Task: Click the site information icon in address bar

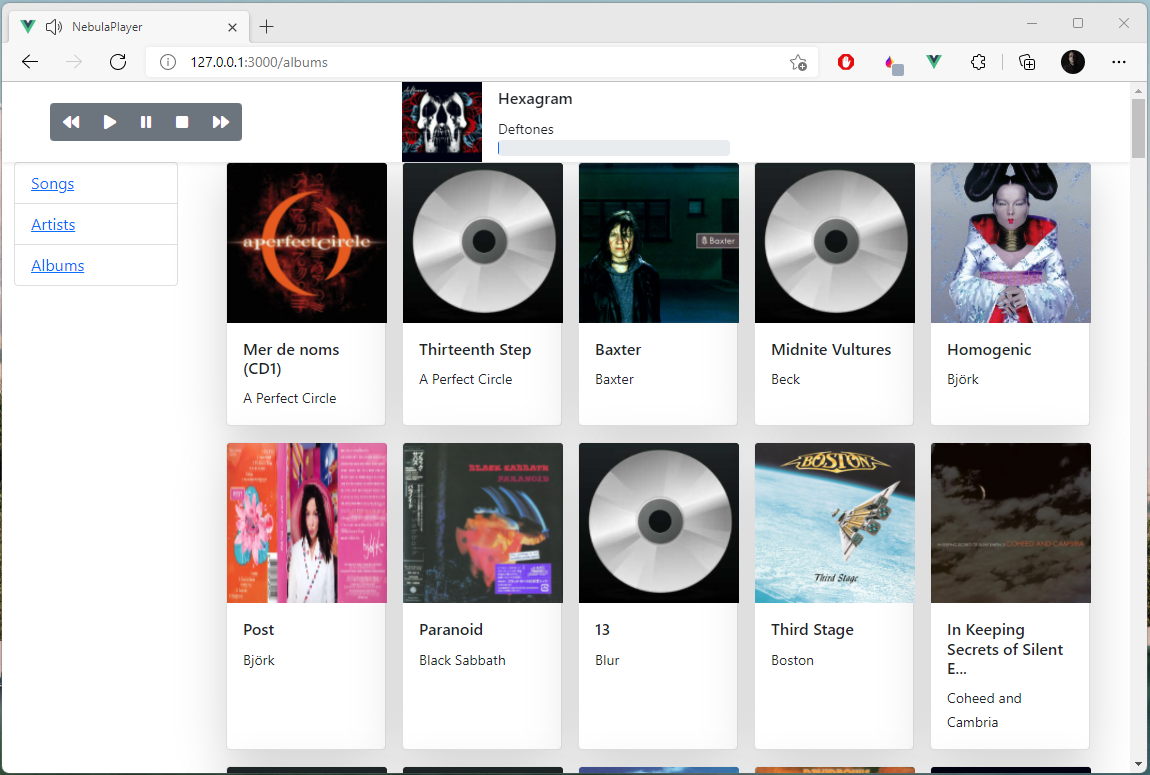Action: pyautogui.click(x=168, y=62)
